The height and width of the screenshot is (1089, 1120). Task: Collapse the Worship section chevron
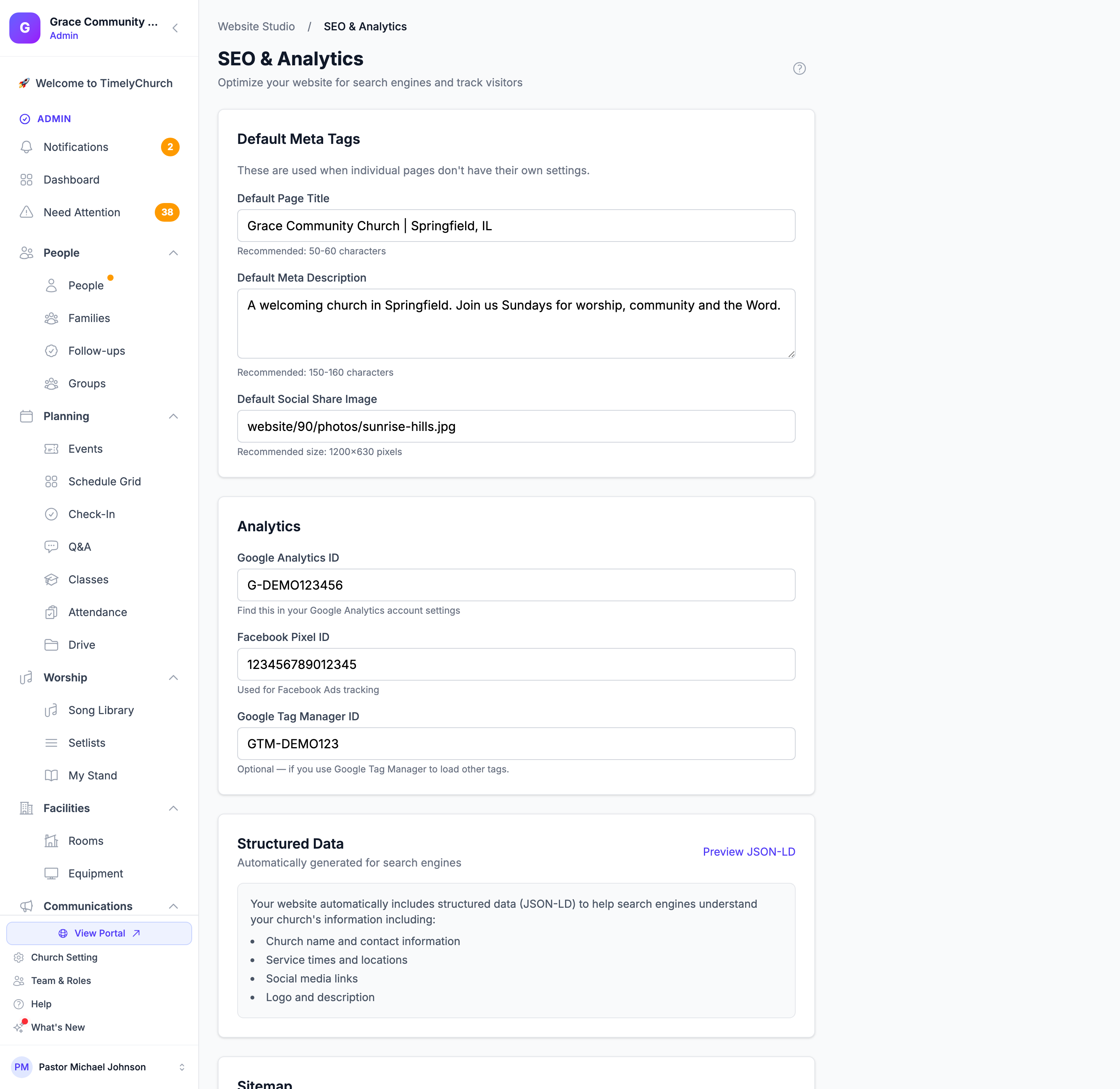[173, 678]
